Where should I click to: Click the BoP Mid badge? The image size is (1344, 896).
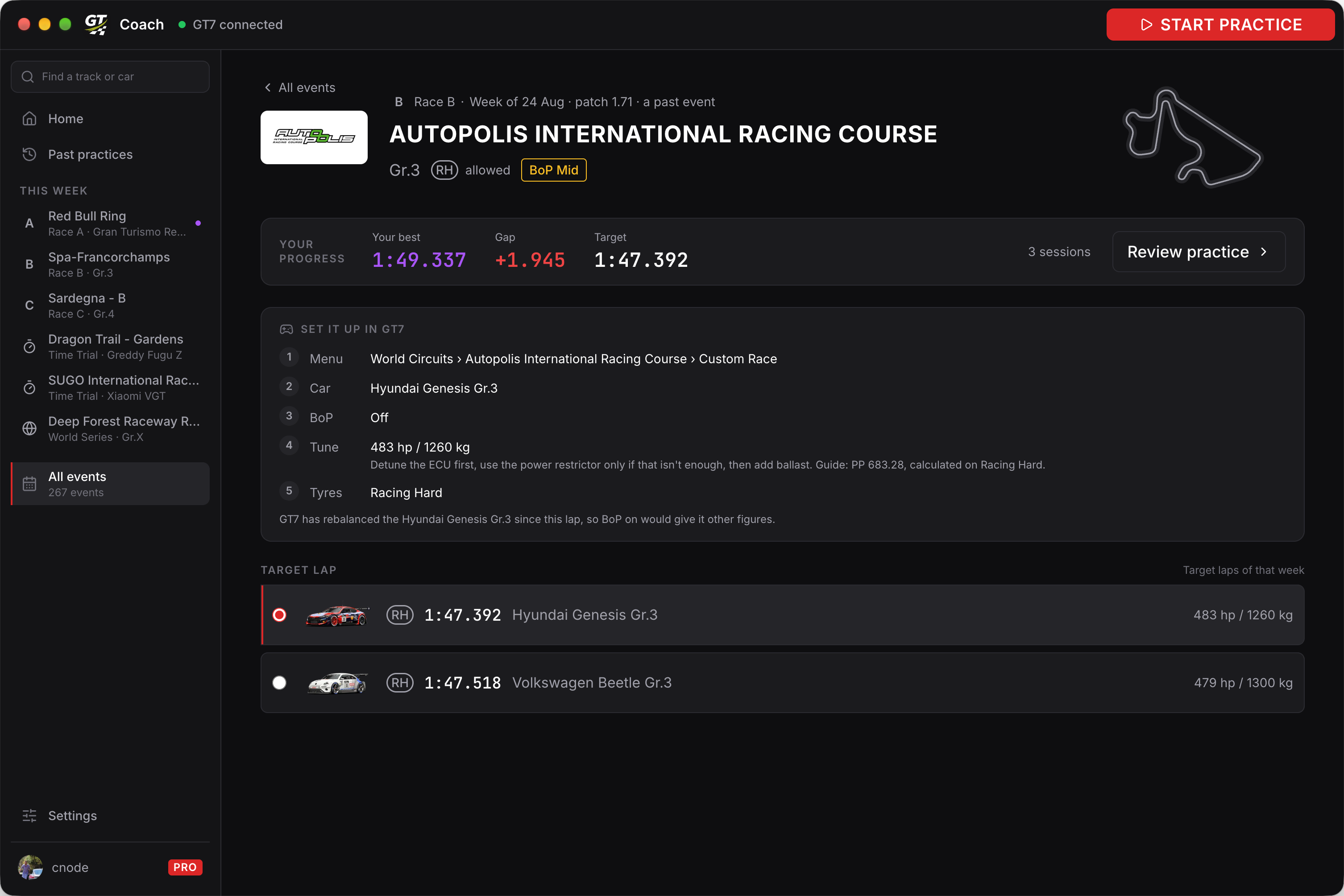[x=554, y=170]
